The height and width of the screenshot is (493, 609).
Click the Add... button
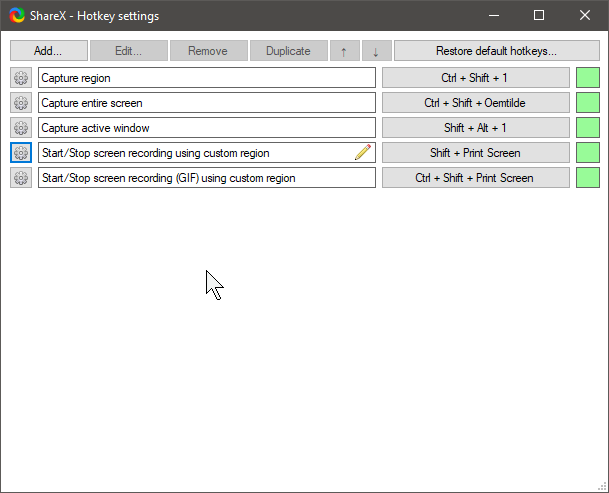(x=48, y=51)
